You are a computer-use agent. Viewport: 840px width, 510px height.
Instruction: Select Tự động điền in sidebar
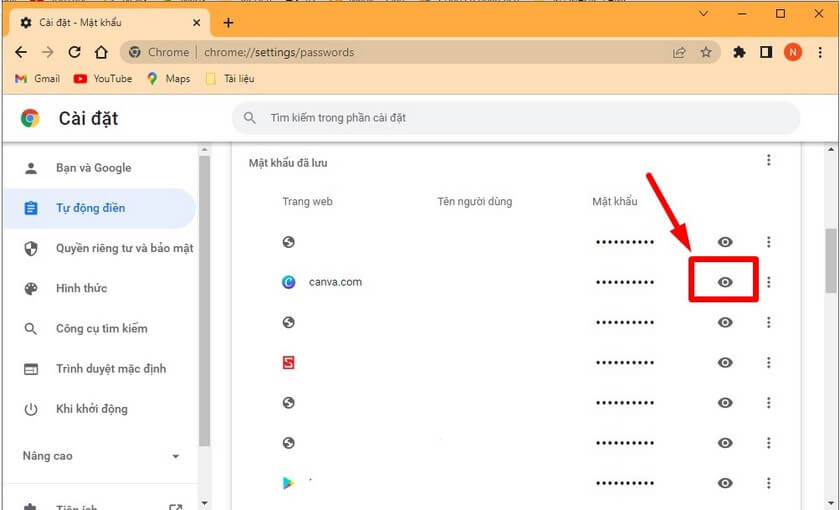coord(90,208)
